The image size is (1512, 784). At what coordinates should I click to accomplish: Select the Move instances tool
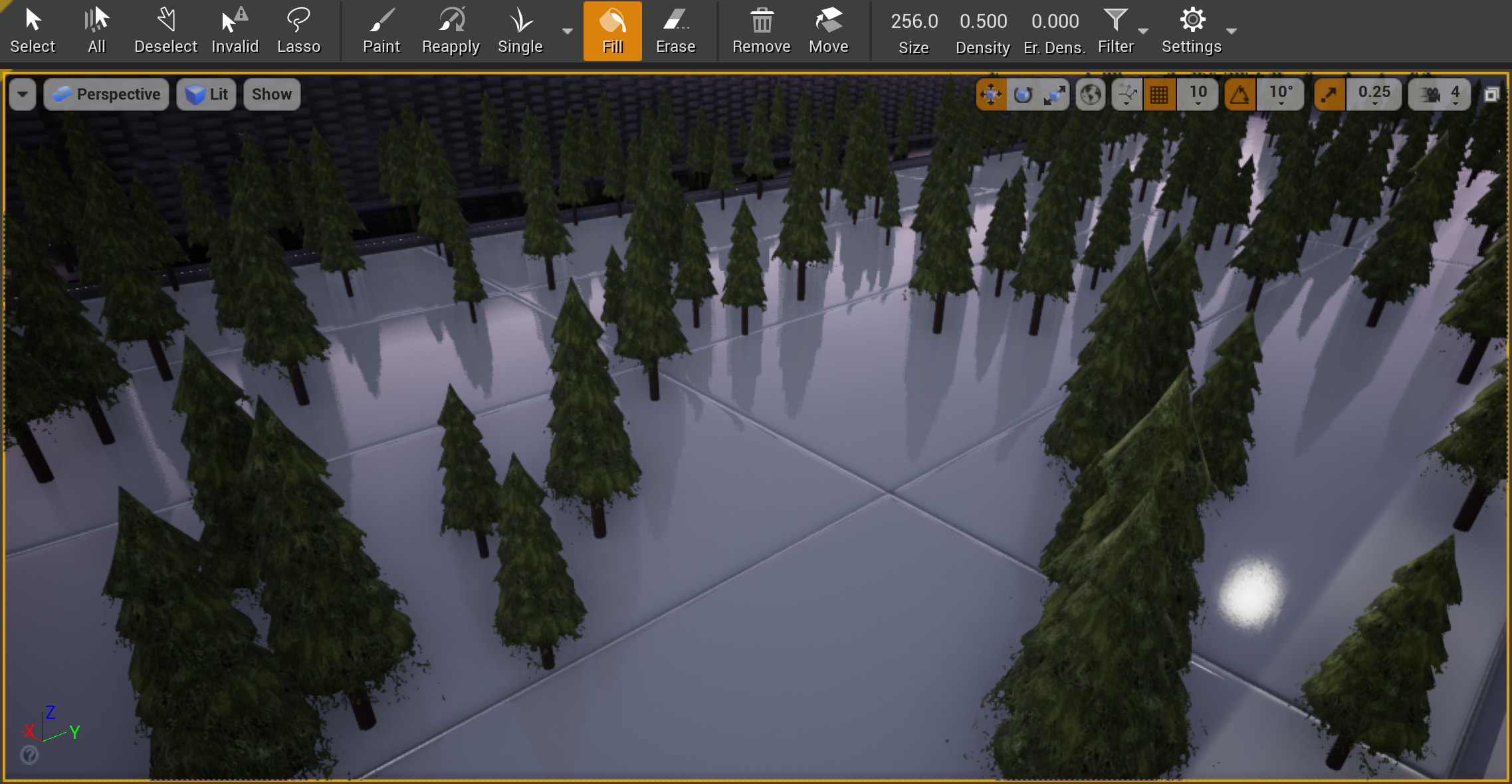click(x=829, y=30)
